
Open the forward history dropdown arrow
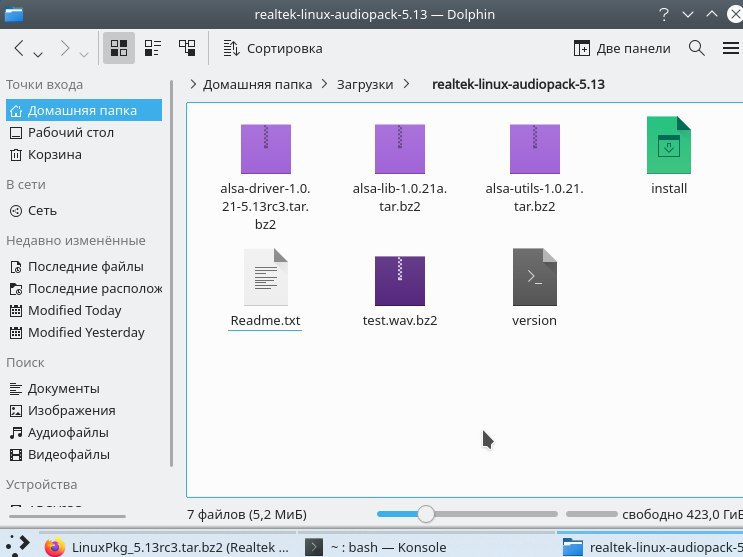coord(84,55)
